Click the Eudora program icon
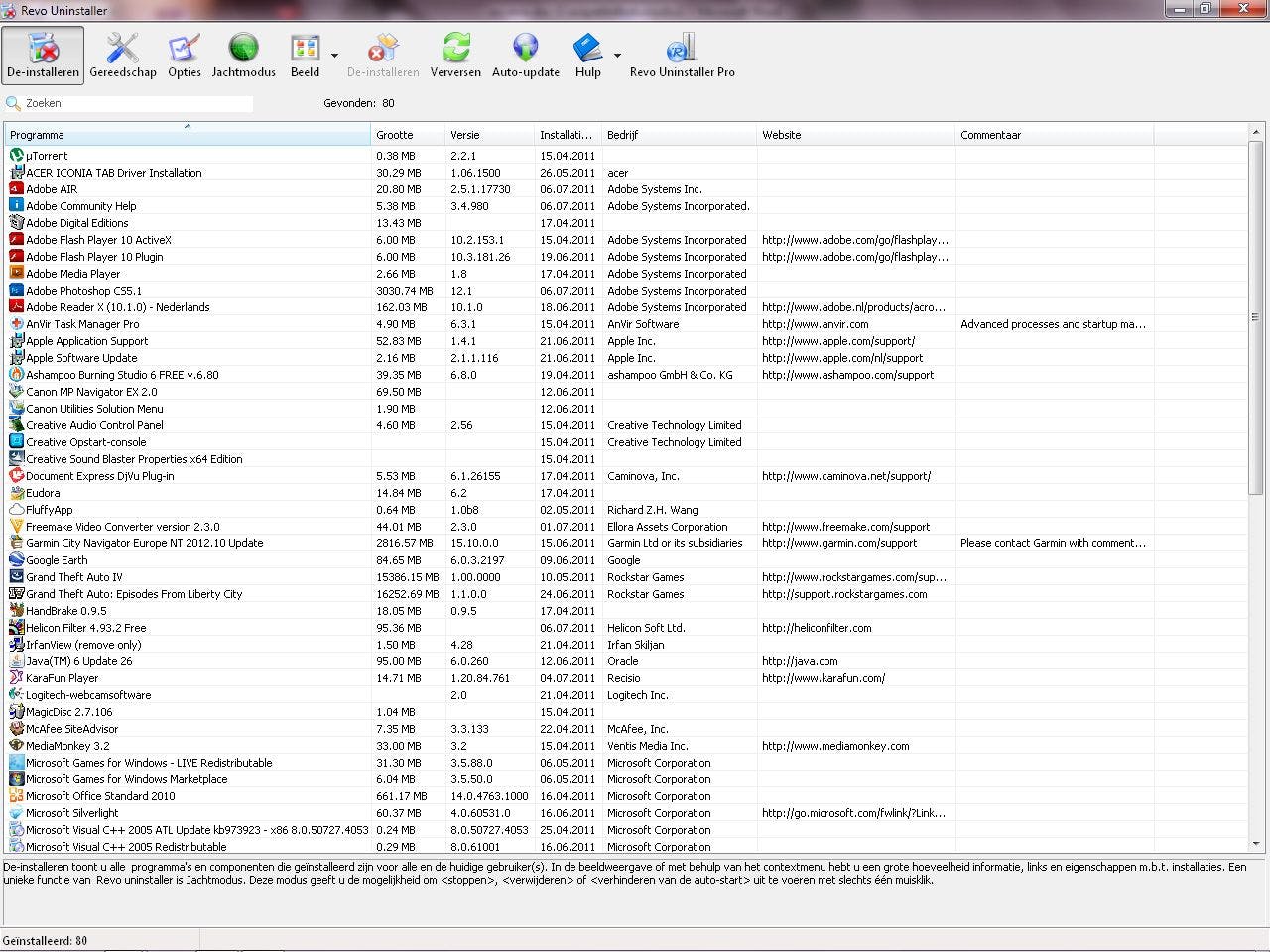The height and width of the screenshot is (952, 1270). (x=17, y=493)
